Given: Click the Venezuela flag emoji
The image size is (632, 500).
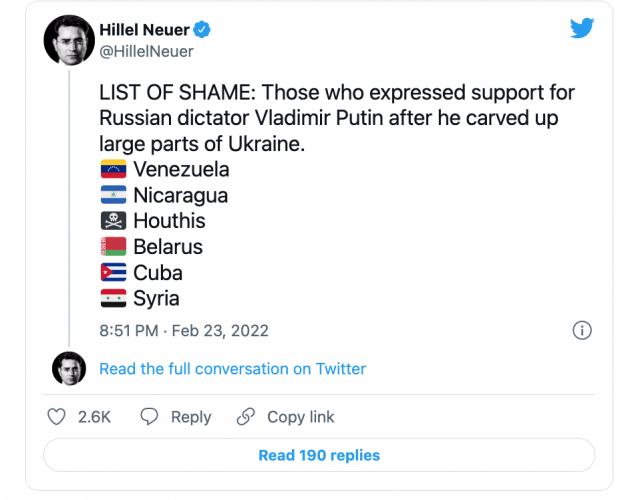Looking at the screenshot, I should coord(113,170).
